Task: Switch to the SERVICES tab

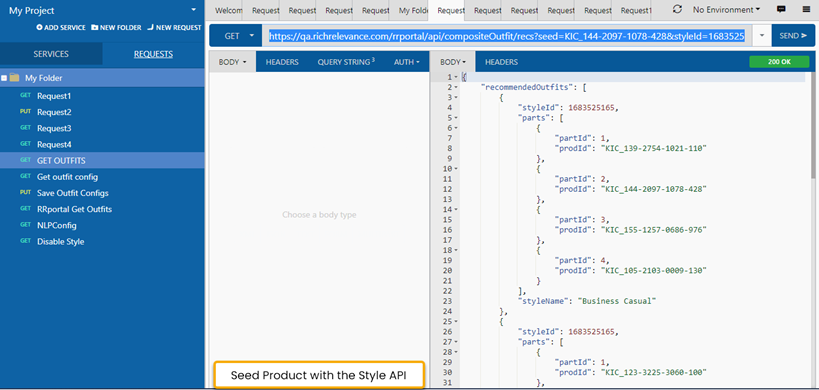Action: pyautogui.click(x=51, y=54)
